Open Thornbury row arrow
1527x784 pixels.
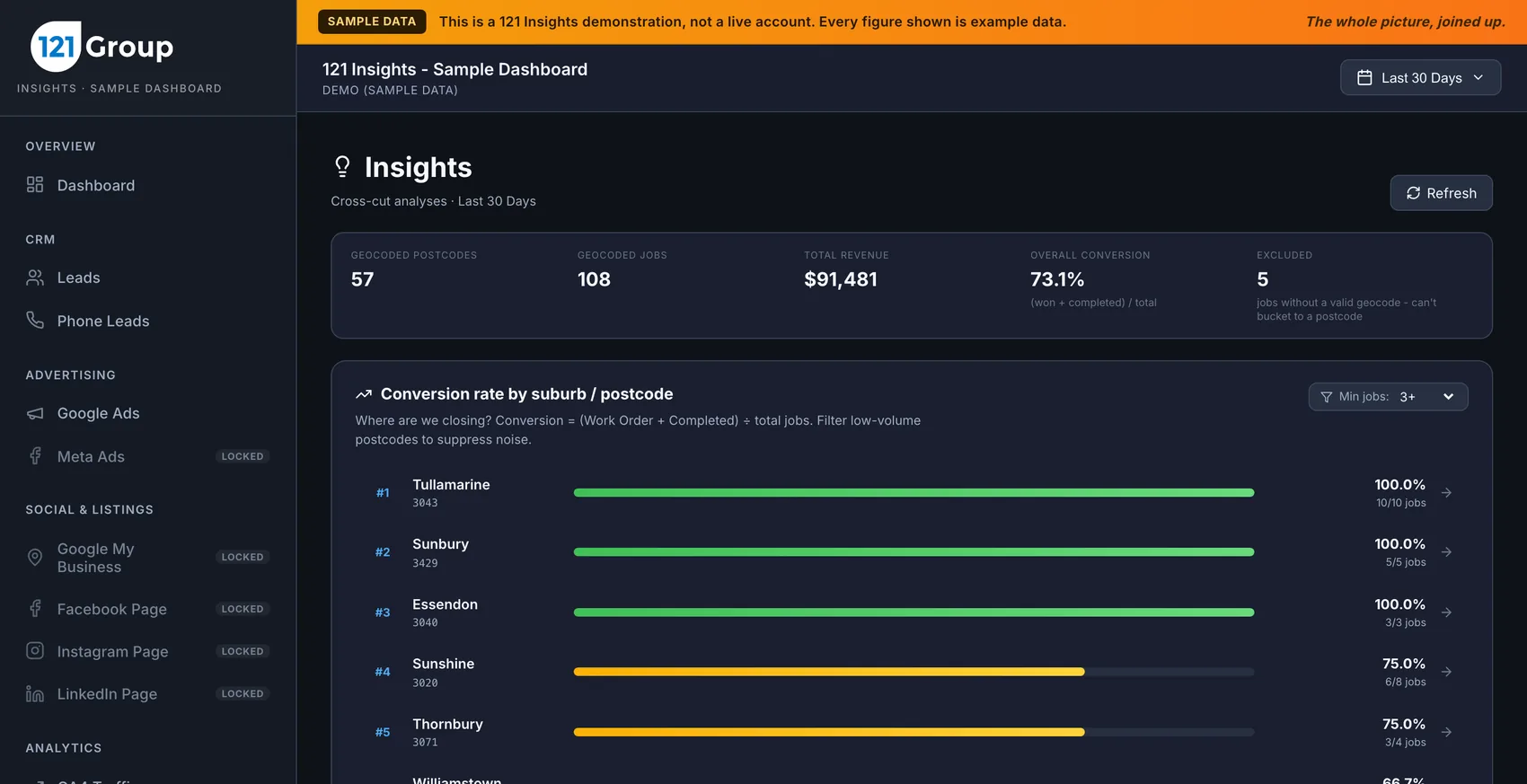click(1446, 732)
